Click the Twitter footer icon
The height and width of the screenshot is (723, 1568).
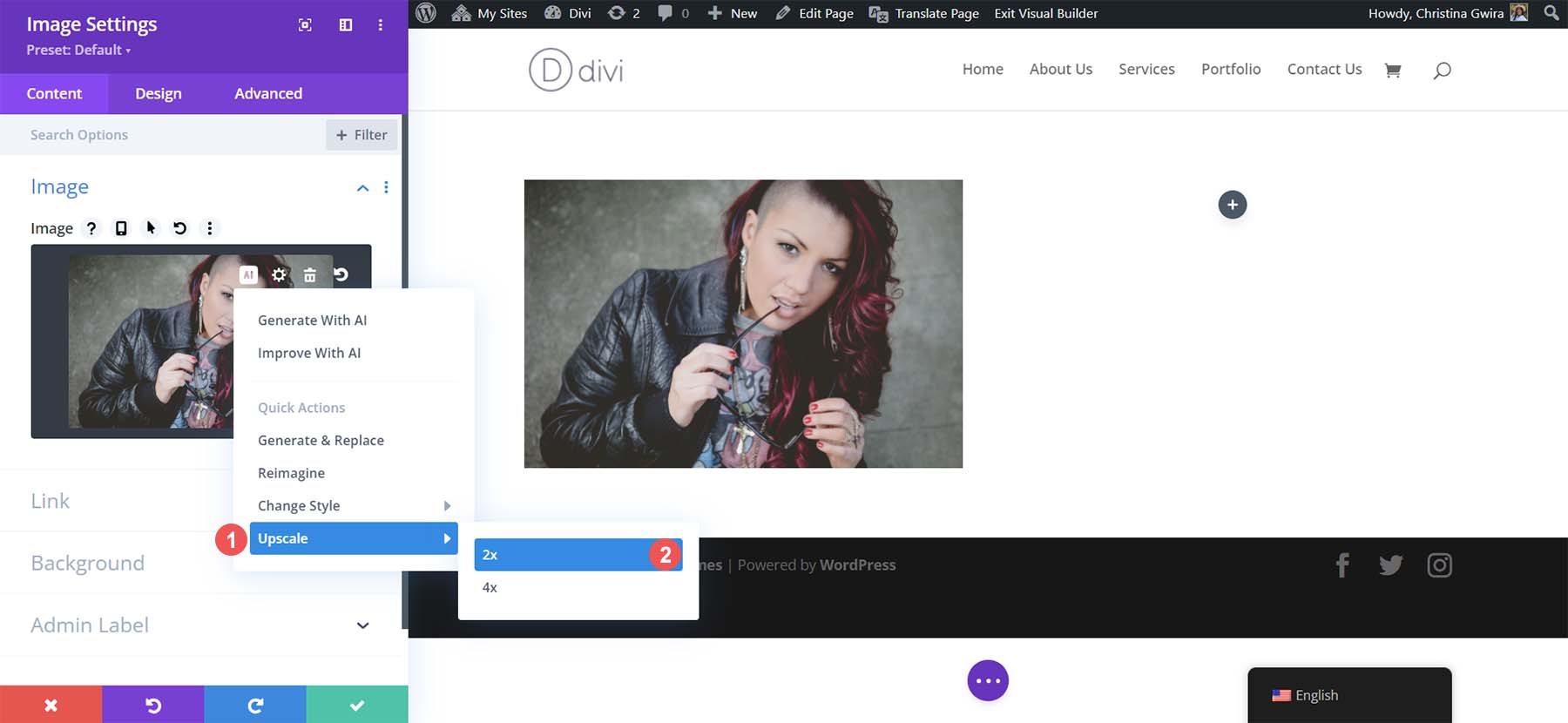coord(1391,565)
